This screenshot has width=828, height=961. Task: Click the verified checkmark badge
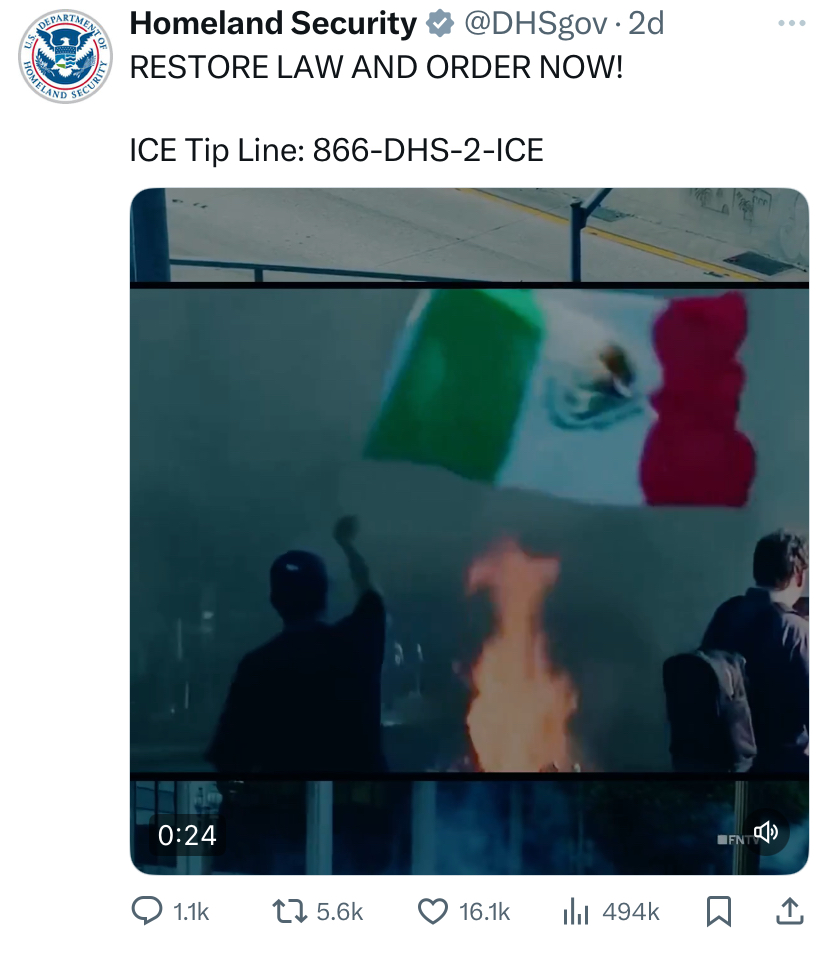439,24
